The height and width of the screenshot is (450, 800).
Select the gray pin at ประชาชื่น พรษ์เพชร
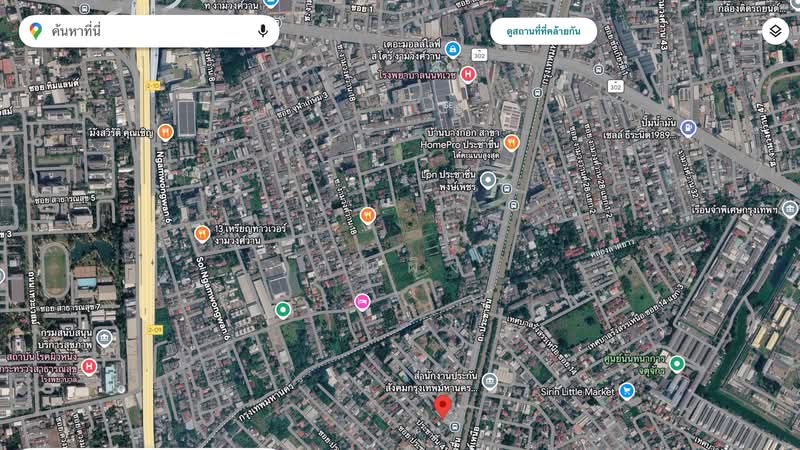click(488, 180)
